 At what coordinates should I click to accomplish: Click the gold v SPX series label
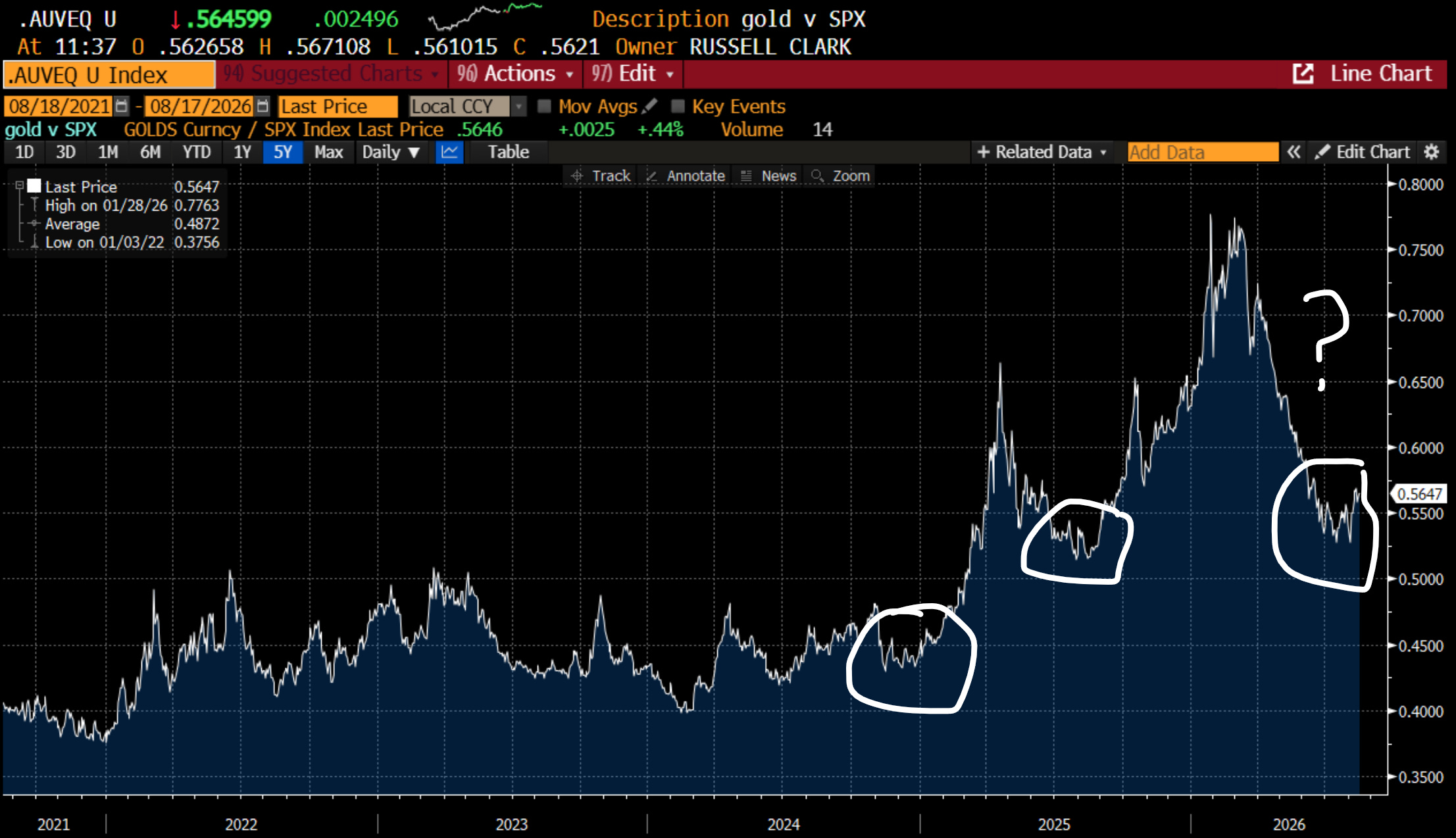click(x=51, y=130)
